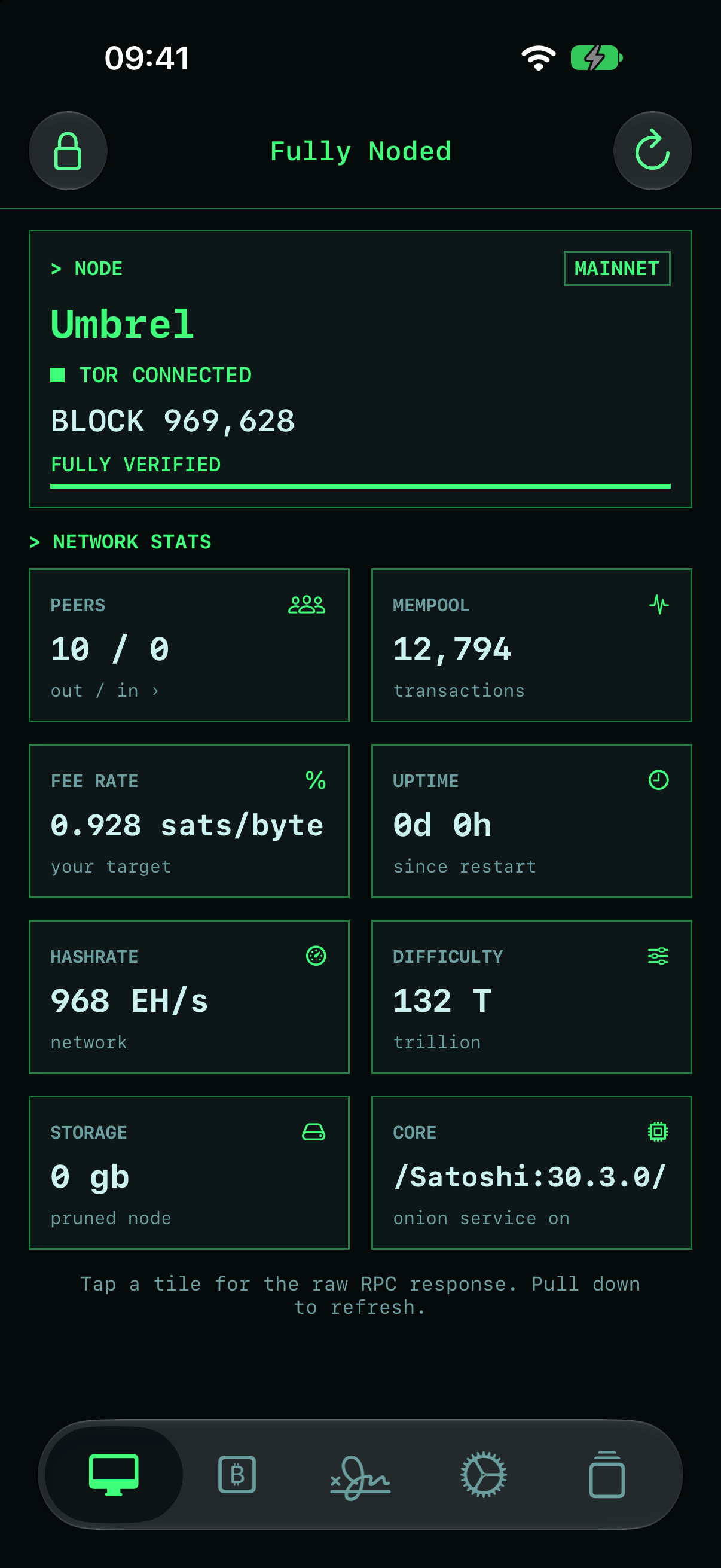Tap the fee rate percent icon
This screenshot has width=721, height=1568.
316,780
